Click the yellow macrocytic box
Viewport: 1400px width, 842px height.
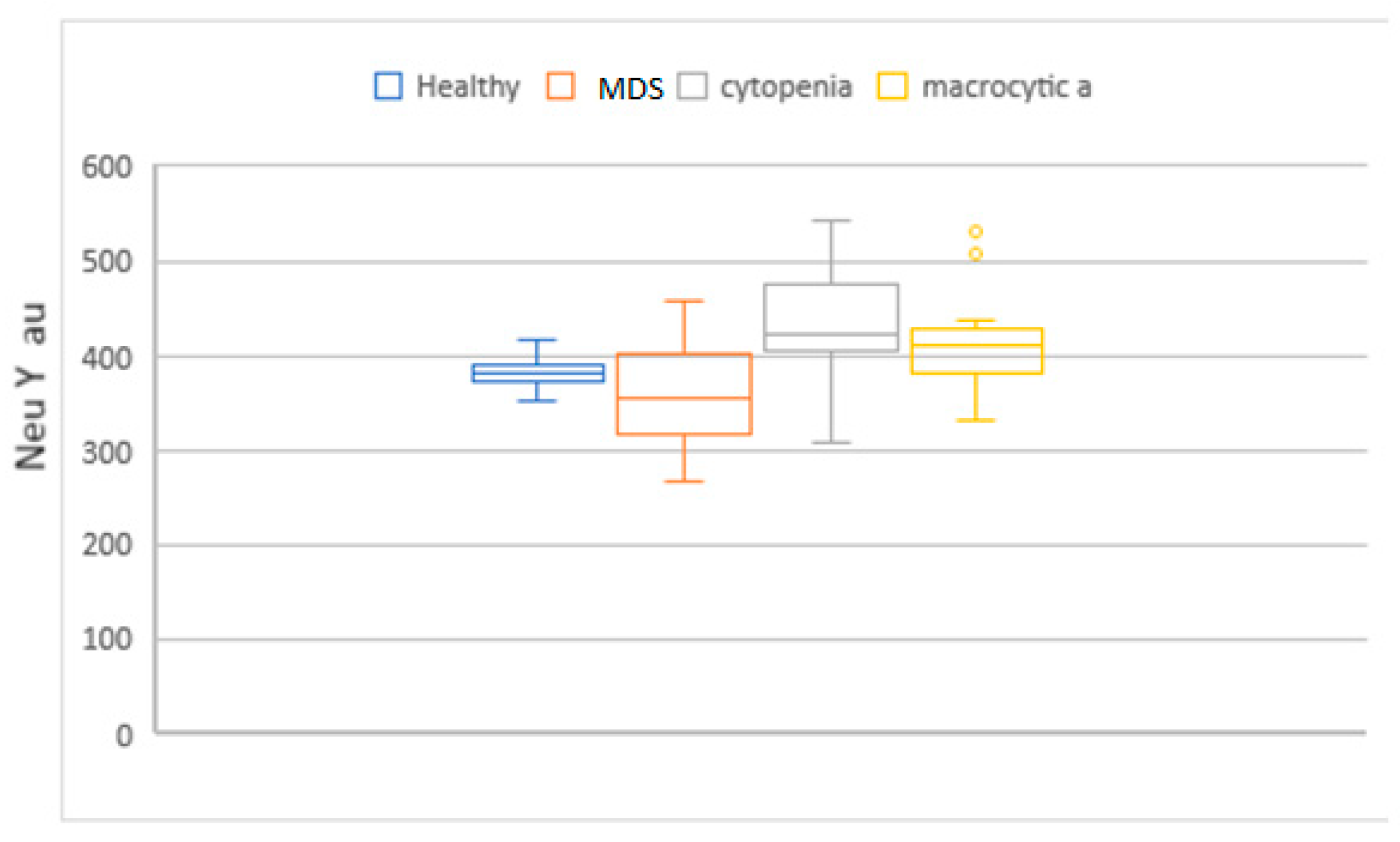977,351
